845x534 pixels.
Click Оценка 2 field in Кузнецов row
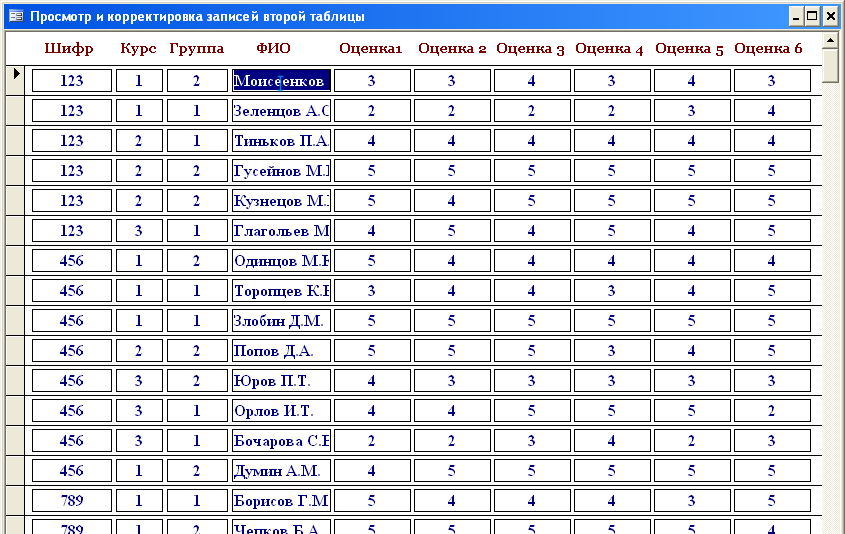pos(452,201)
